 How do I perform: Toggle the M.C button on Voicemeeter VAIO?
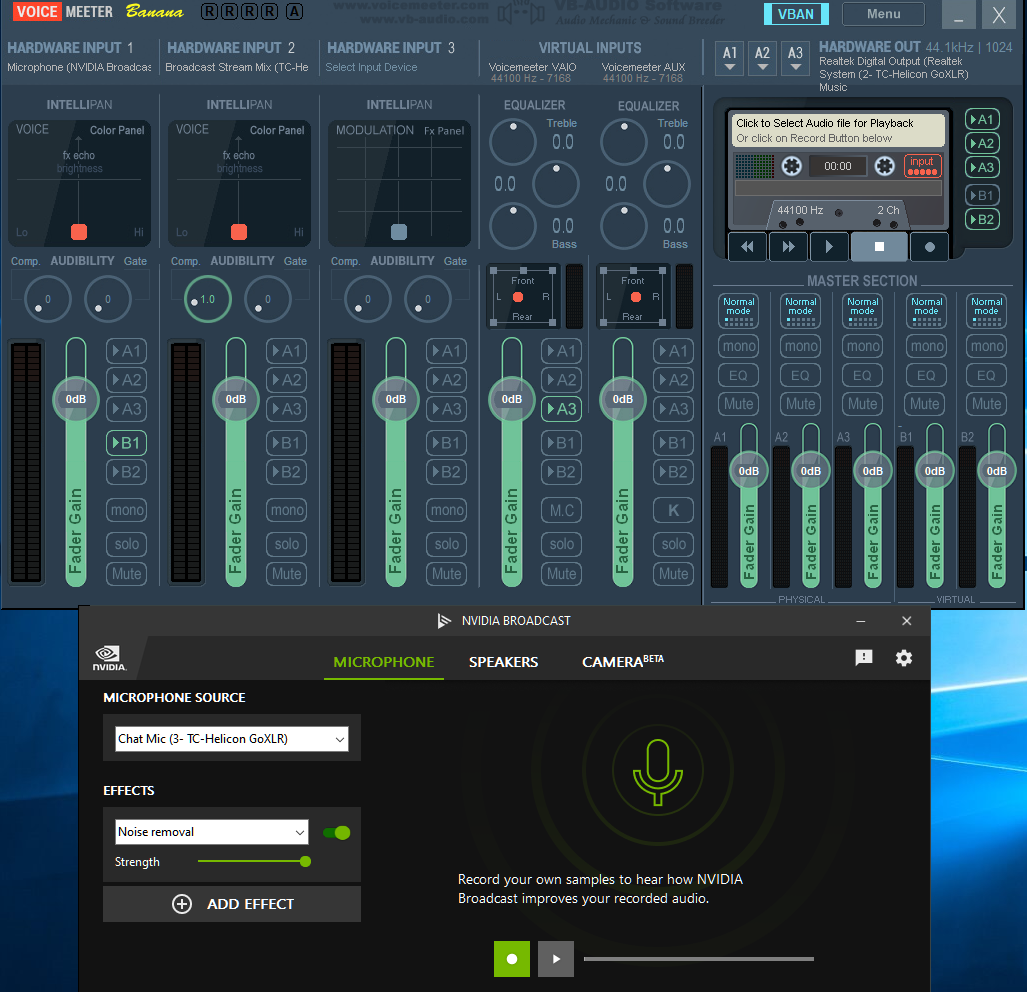(x=561, y=510)
